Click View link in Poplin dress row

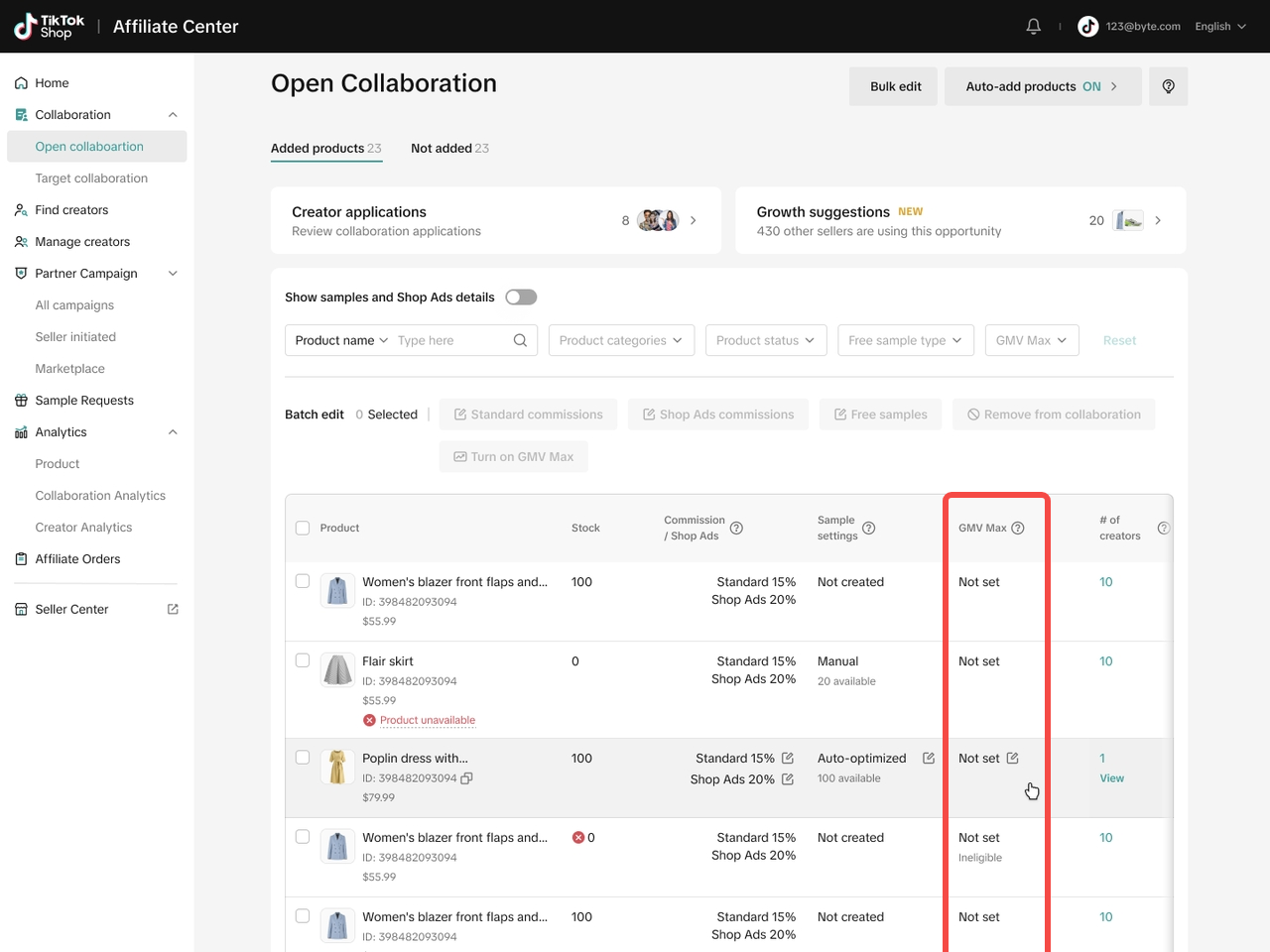coord(1111,778)
